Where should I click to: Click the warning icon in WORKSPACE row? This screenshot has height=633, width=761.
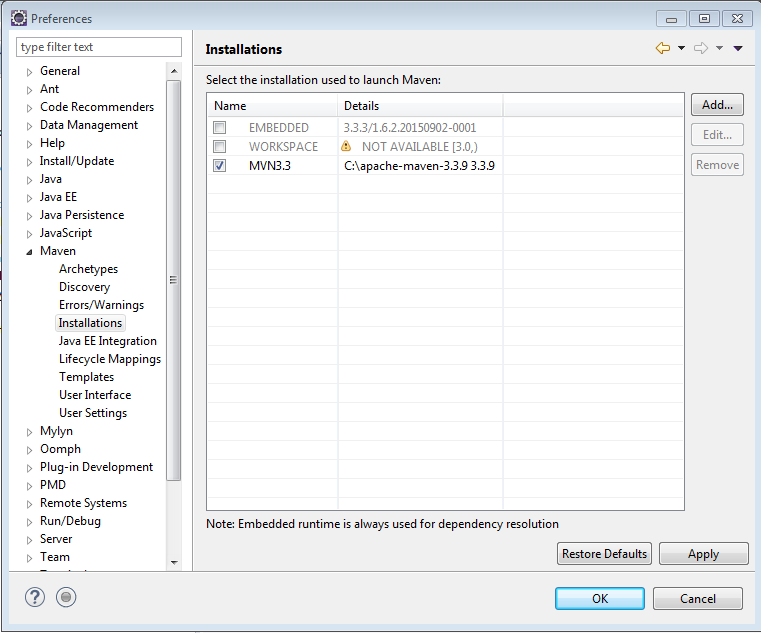coord(346,146)
